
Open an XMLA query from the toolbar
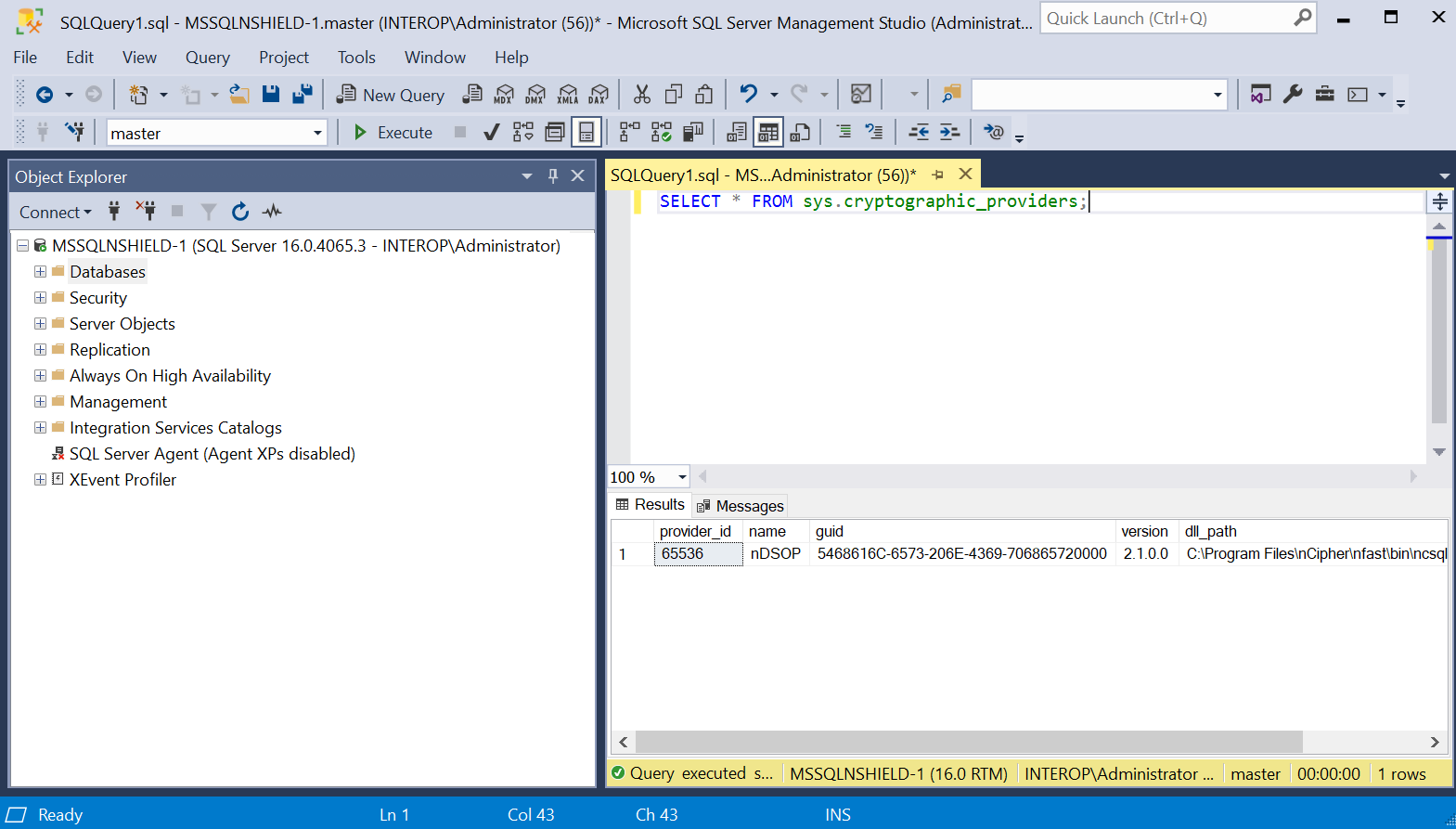click(568, 94)
